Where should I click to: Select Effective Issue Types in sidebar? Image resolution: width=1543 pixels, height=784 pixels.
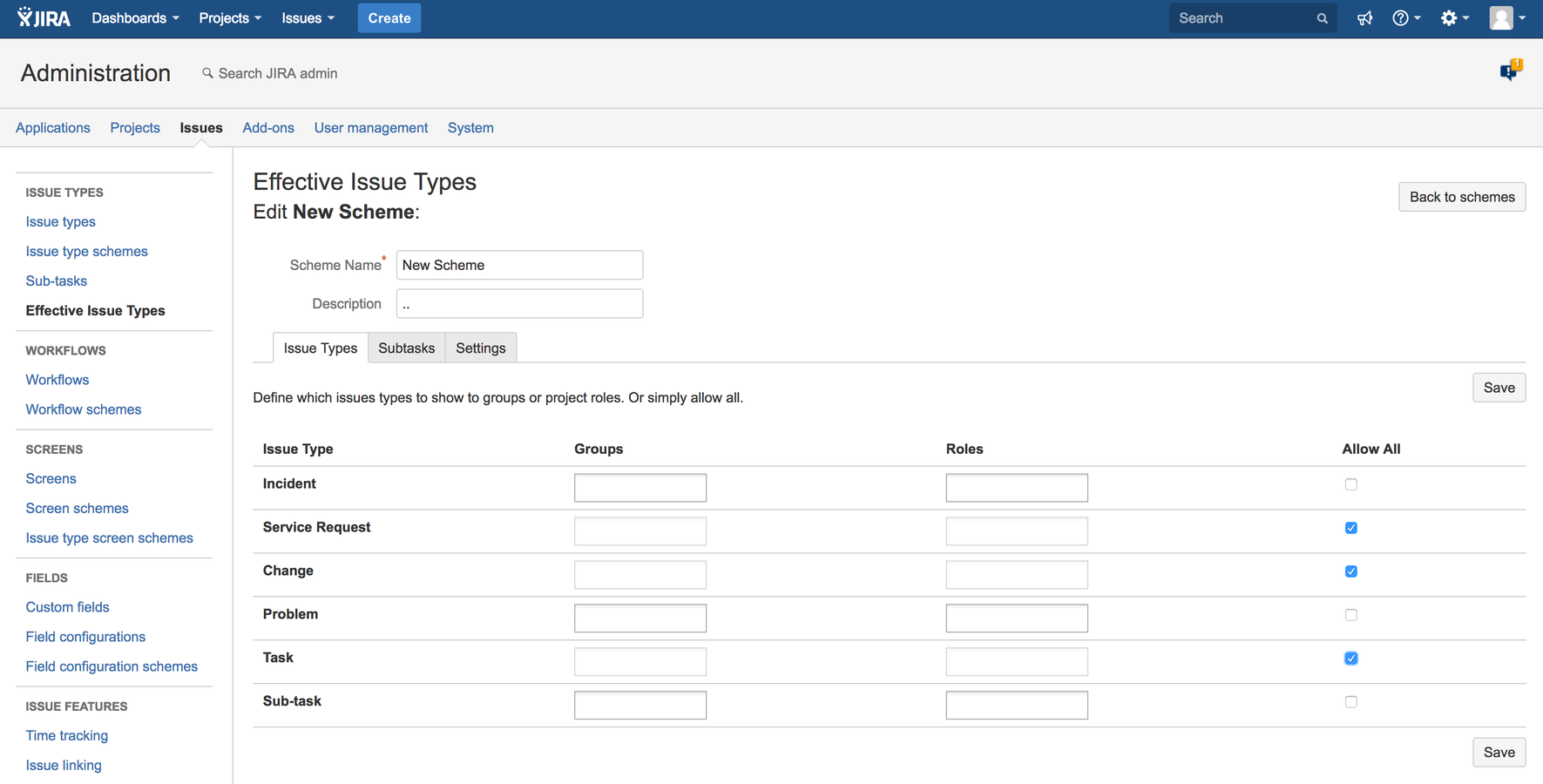click(95, 310)
